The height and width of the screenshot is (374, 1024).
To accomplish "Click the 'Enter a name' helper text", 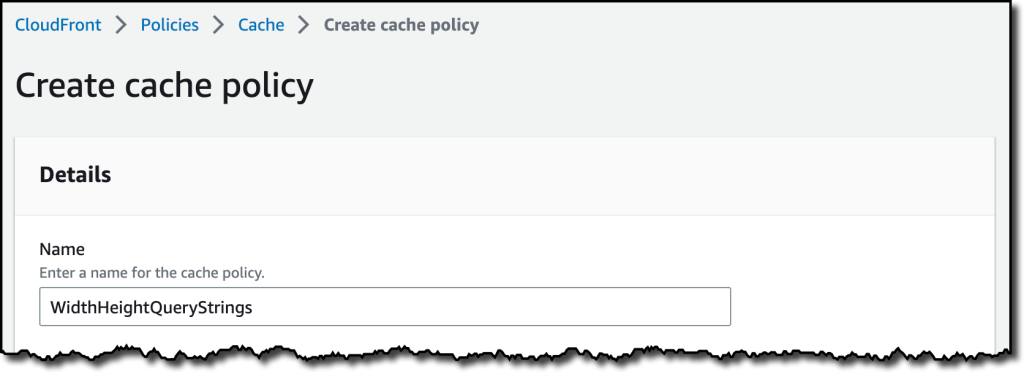I will pyautogui.click(x=152, y=272).
